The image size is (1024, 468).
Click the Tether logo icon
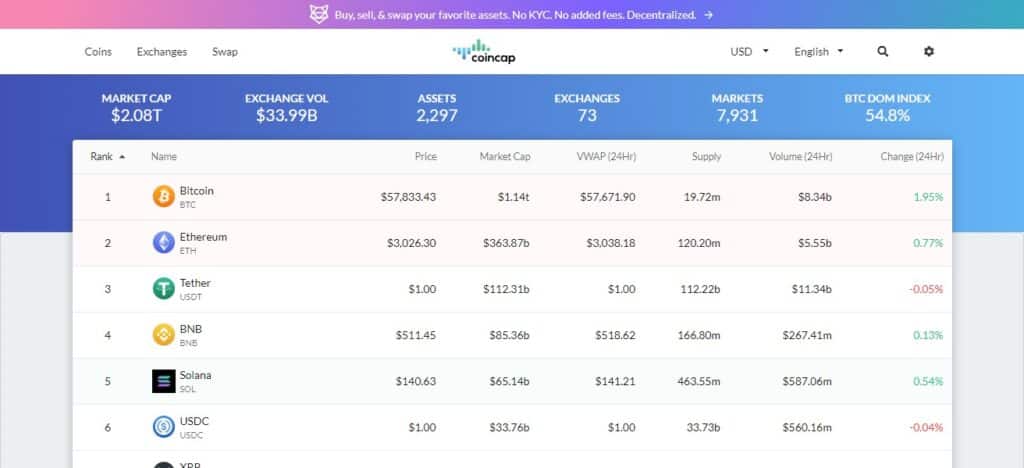(x=163, y=289)
